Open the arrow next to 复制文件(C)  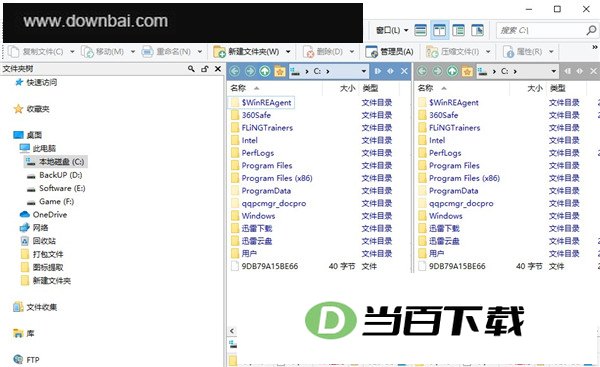72,51
